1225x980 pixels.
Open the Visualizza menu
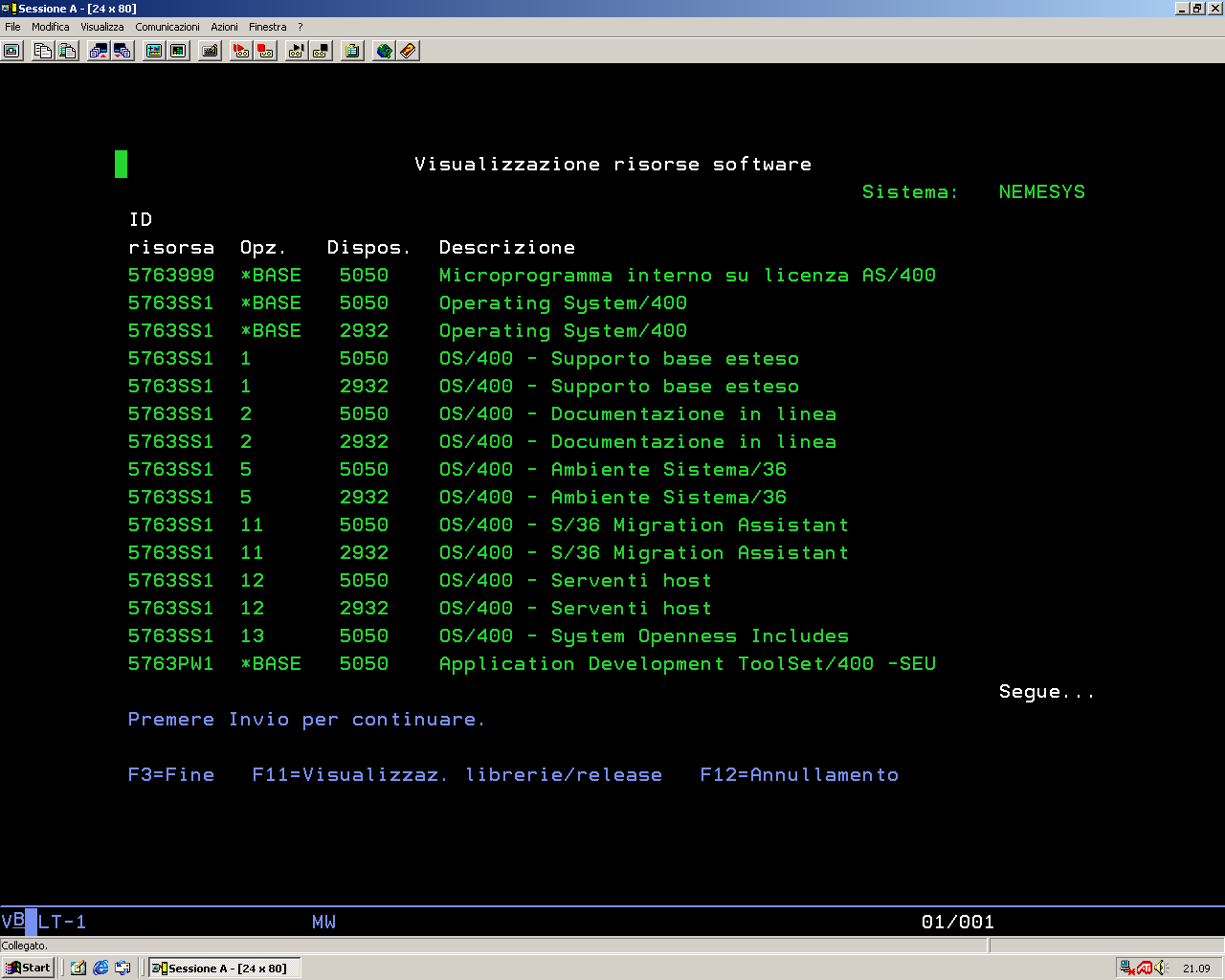(102, 27)
